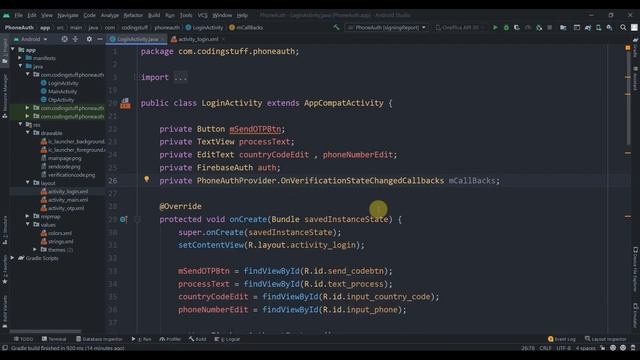Open the Build tool window button

point(198,339)
